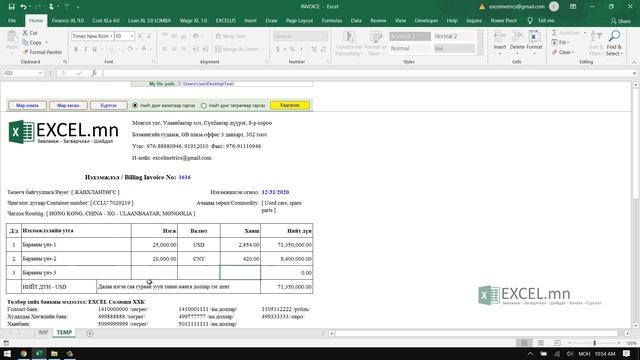Open Copy options dropdown arrow
The height and width of the screenshot is (360, 640).
click(x=46, y=42)
